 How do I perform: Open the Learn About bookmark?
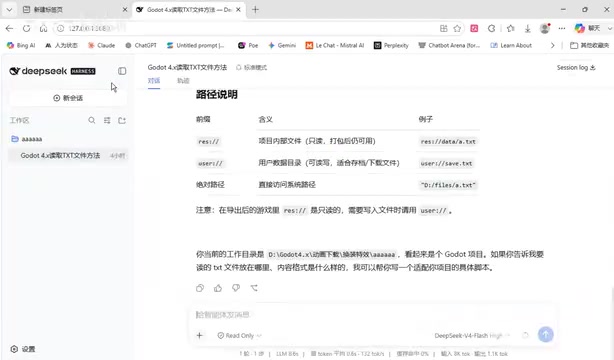pos(511,45)
